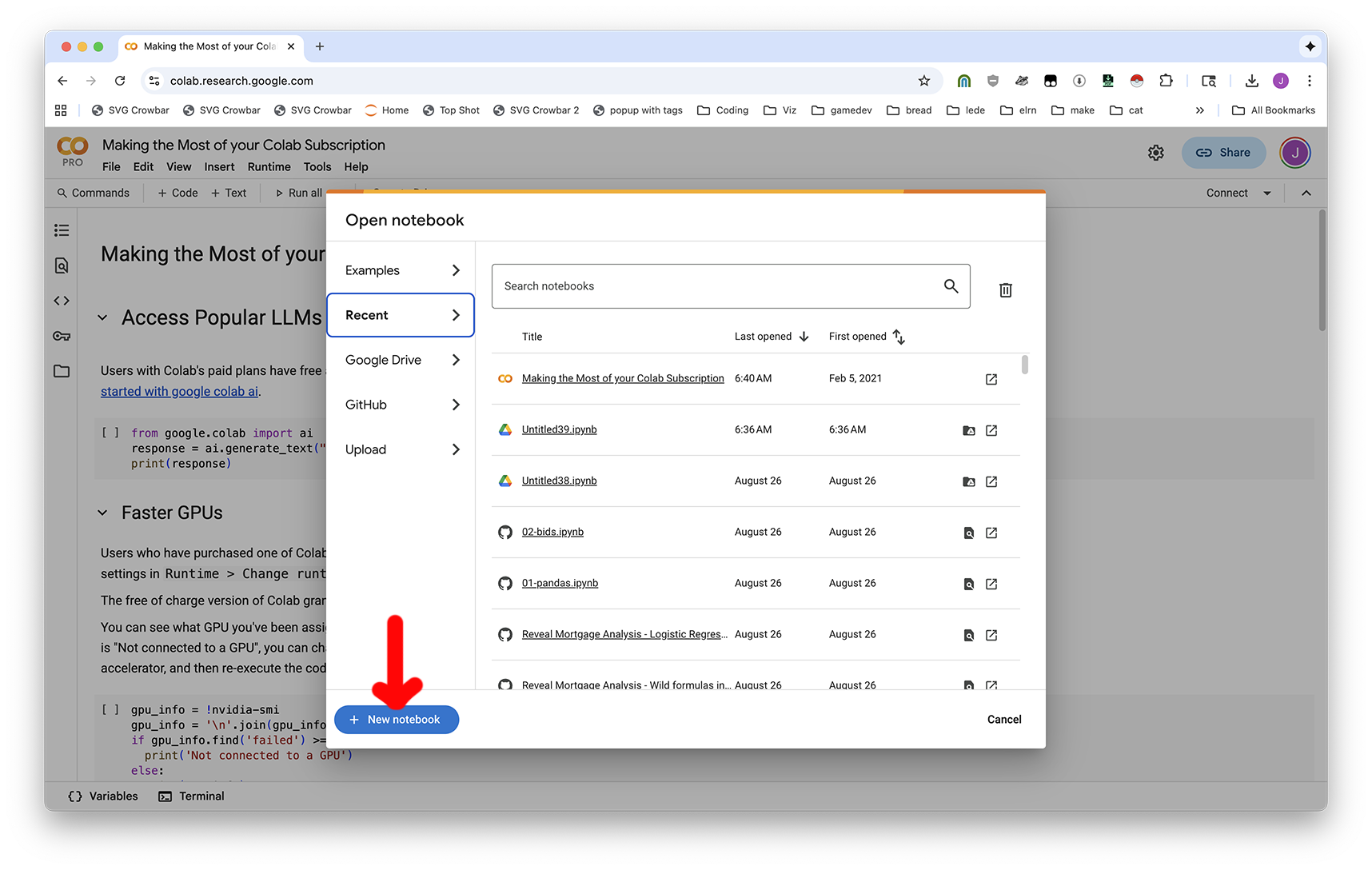Collapse the Faster GPUs section
This screenshot has height=870, width=1372.
[102, 513]
